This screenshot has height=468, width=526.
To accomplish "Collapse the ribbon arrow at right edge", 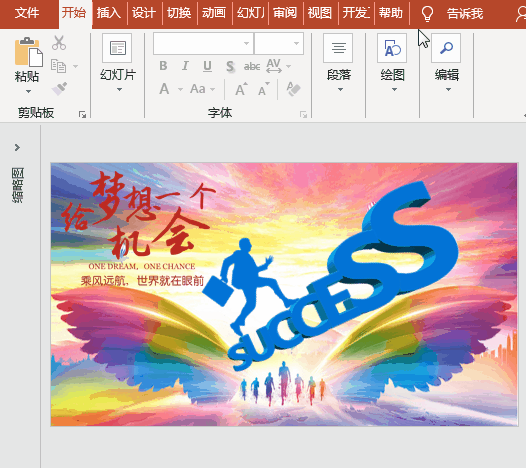I will 524,115.
